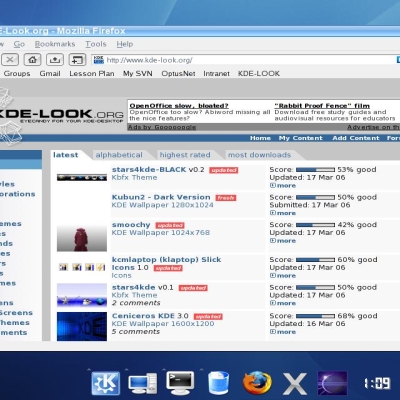The height and width of the screenshot is (400, 400).
Task: Click the 60% good score bar
Action: 315,260
